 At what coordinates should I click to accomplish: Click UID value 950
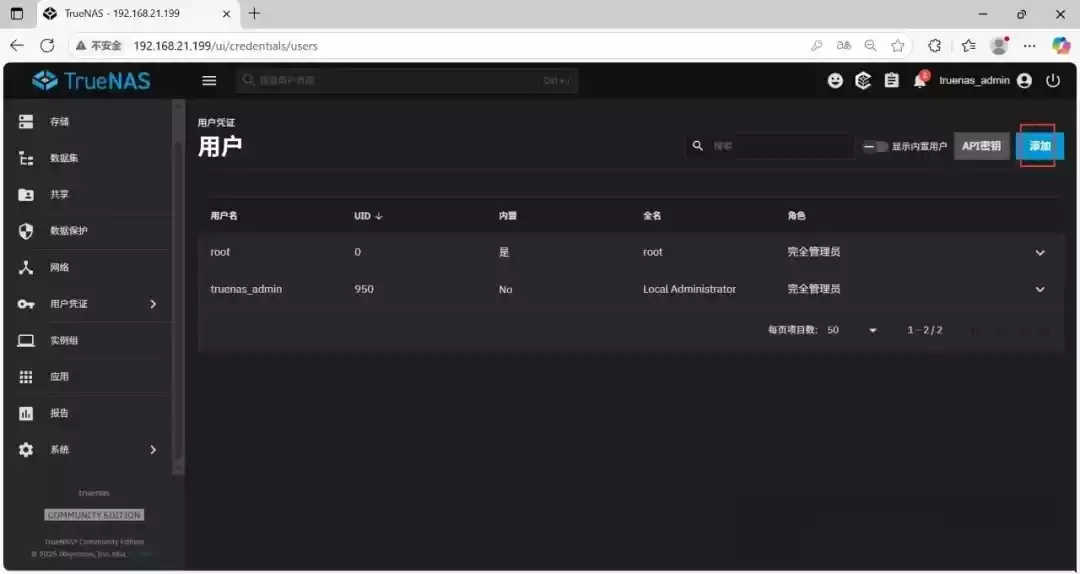[x=364, y=289]
